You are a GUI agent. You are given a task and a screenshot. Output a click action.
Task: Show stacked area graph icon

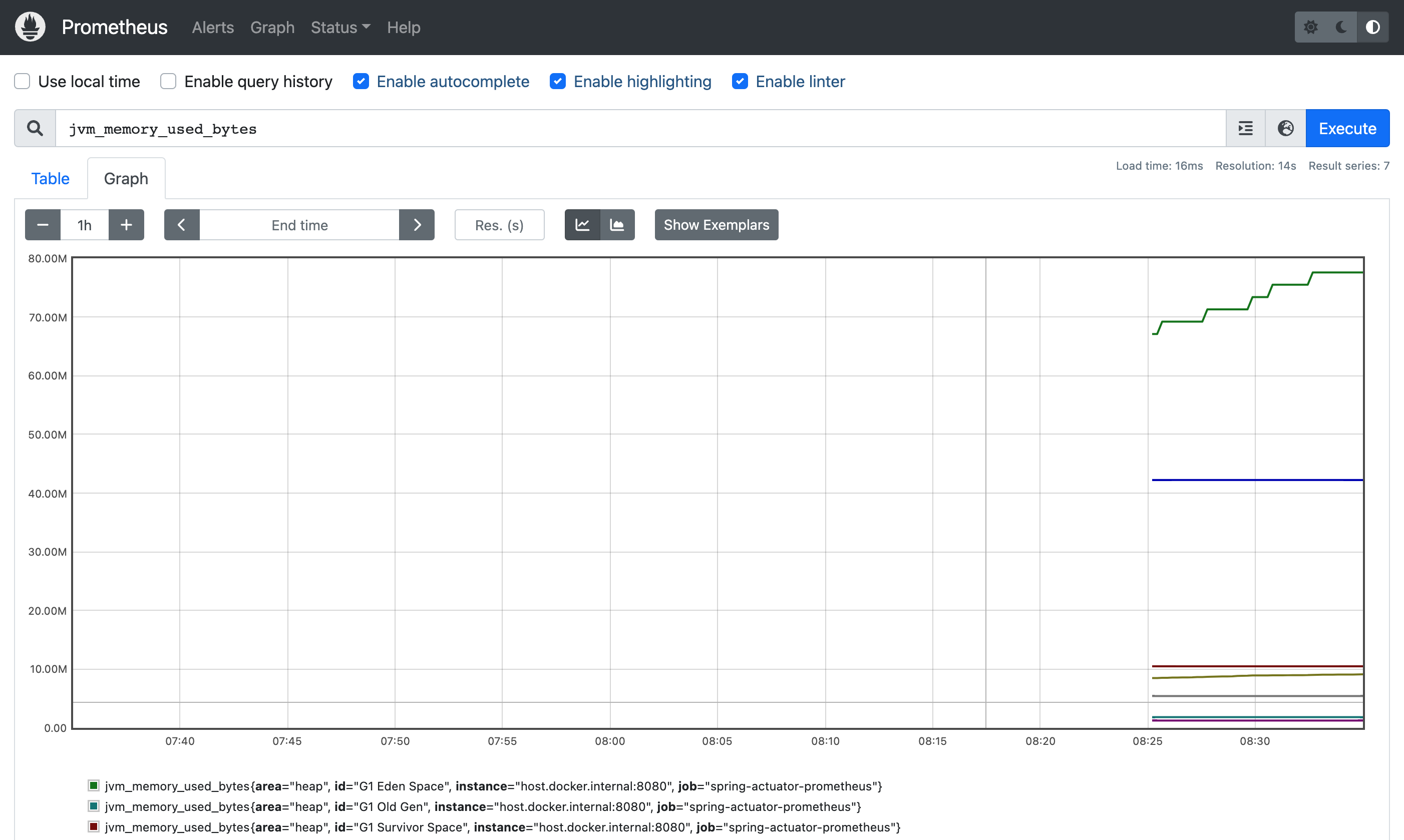[x=617, y=225]
